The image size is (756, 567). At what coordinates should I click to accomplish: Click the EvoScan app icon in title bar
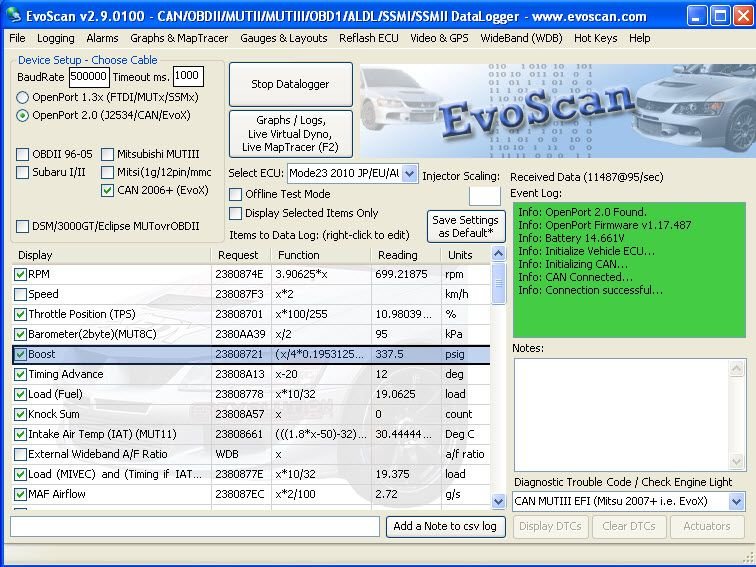pyautogui.click(x=14, y=14)
